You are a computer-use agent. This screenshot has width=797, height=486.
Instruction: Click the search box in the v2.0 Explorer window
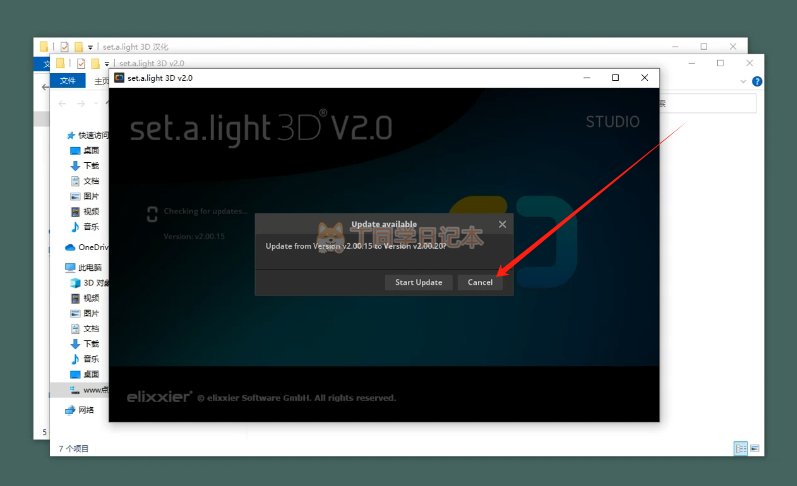pos(708,104)
